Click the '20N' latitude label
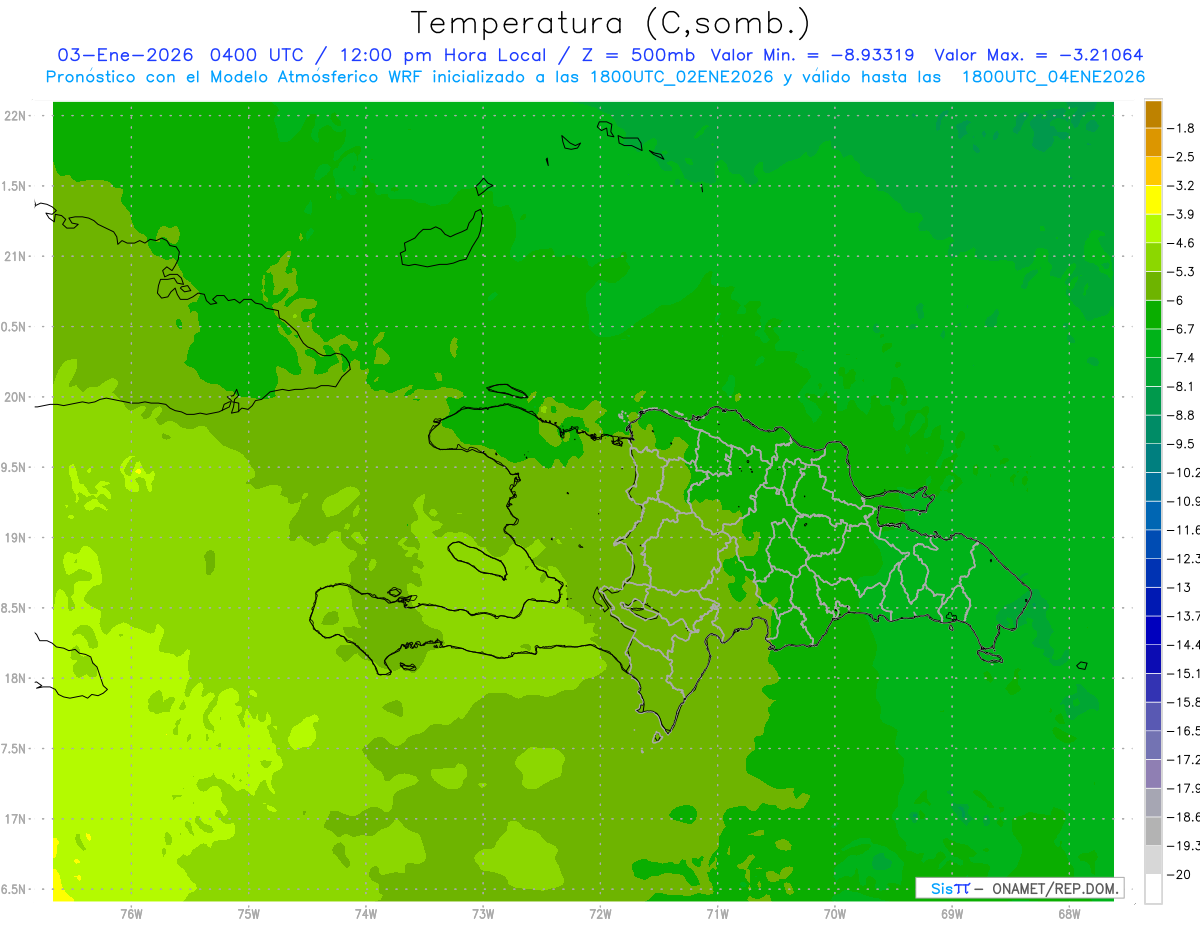This screenshot has height=927, width=1200. coord(15,397)
